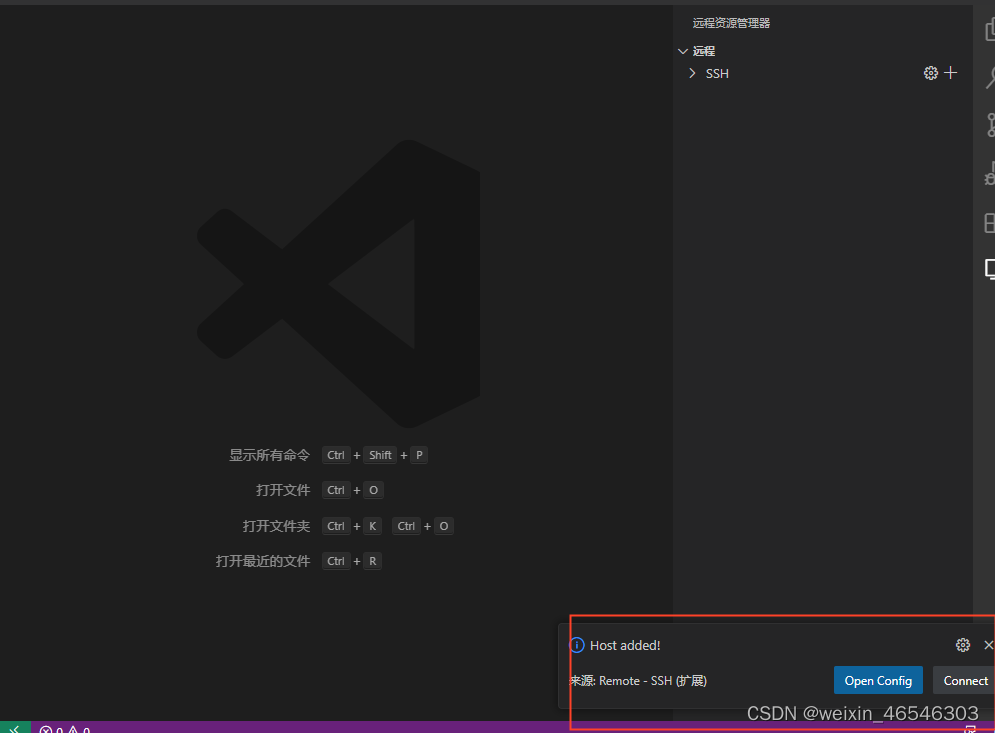Click the Connect button
Image resolution: width=995 pixels, height=733 pixels.
pos(965,680)
